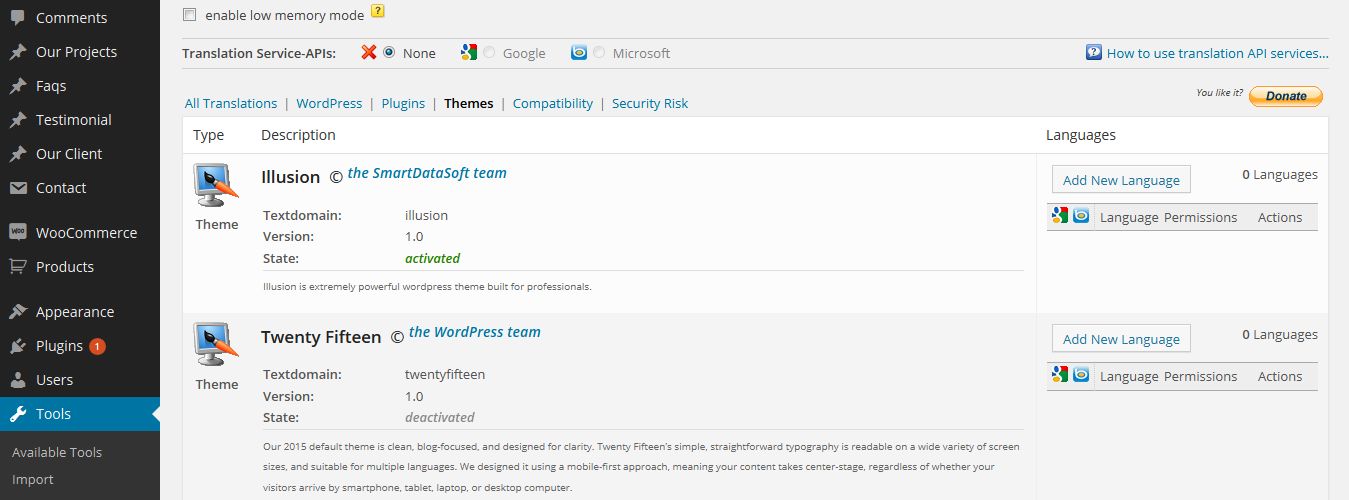This screenshot has height=500, width=1349.
Task: Open the Themes filter tab
Action: (469, 103)
